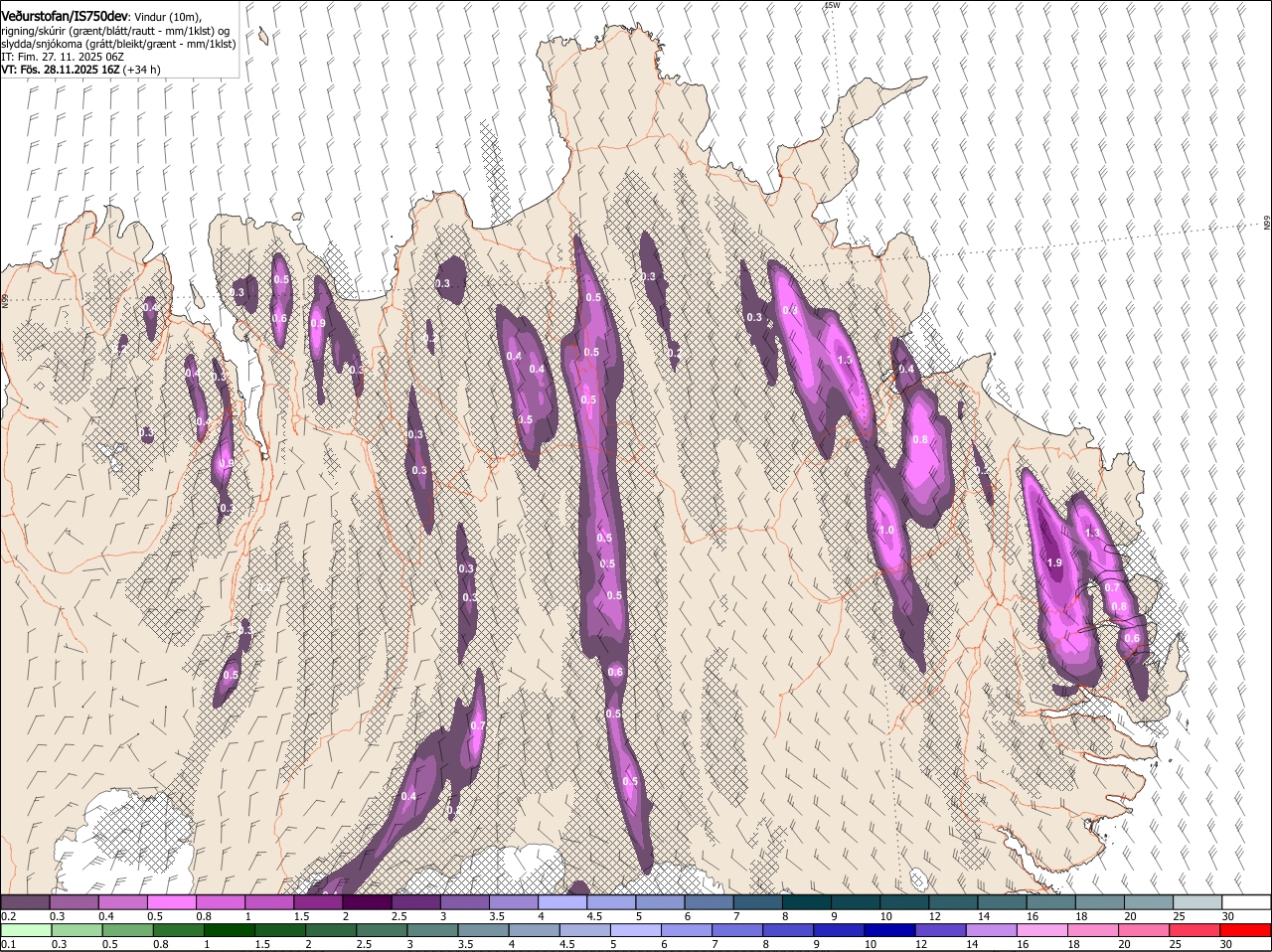Select the lower-row violet swatch labeled 14
The image size is (1272, 952).
tap(991, 930)
